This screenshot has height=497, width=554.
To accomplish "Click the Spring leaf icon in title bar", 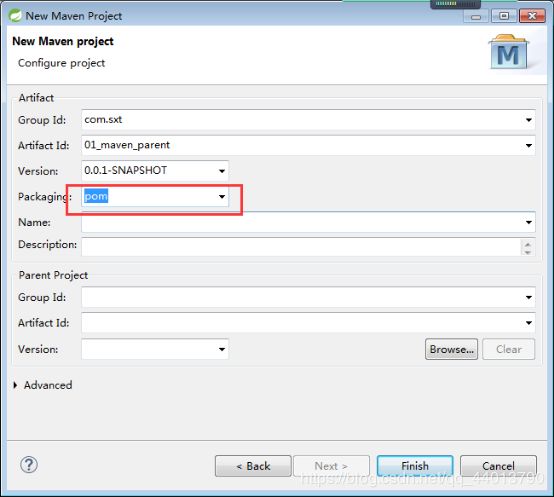I will [x=15, y=16].
